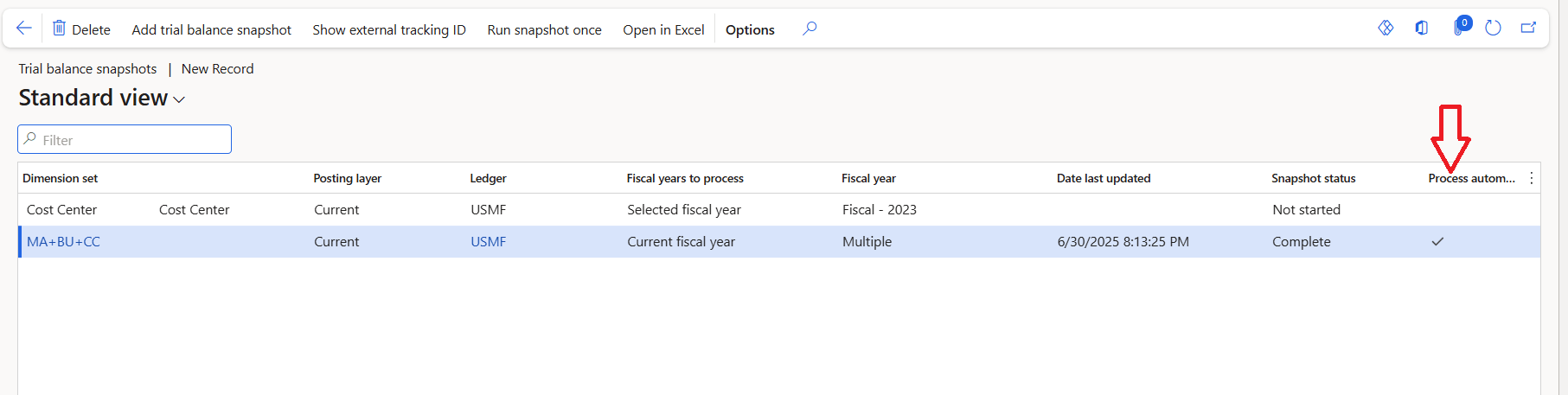The width and height of the screenshot is (1568, 395).
Task: Open the Power Apps diamond icon
Action: [1386, 29]
